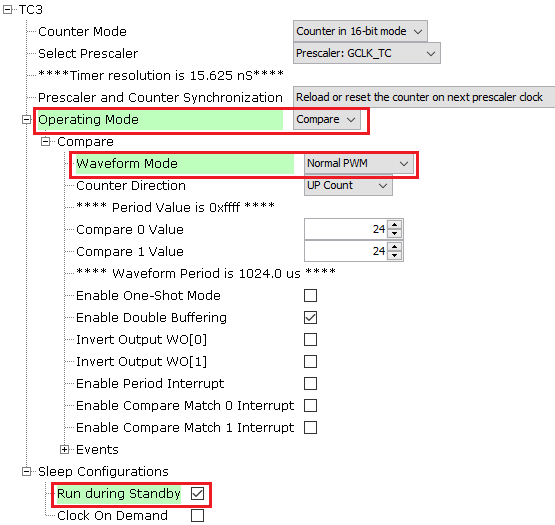The width and height of the screenshot is (555, 525).
Task: Collapse the TC3 tree node
Action: tap(7, 10)
